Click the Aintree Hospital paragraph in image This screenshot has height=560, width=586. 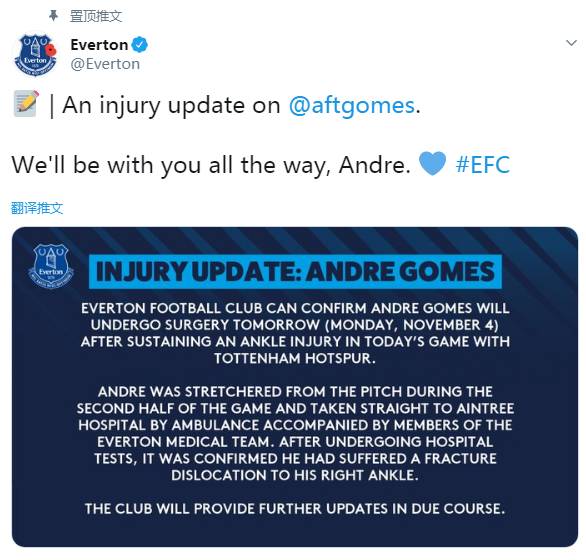295,433
